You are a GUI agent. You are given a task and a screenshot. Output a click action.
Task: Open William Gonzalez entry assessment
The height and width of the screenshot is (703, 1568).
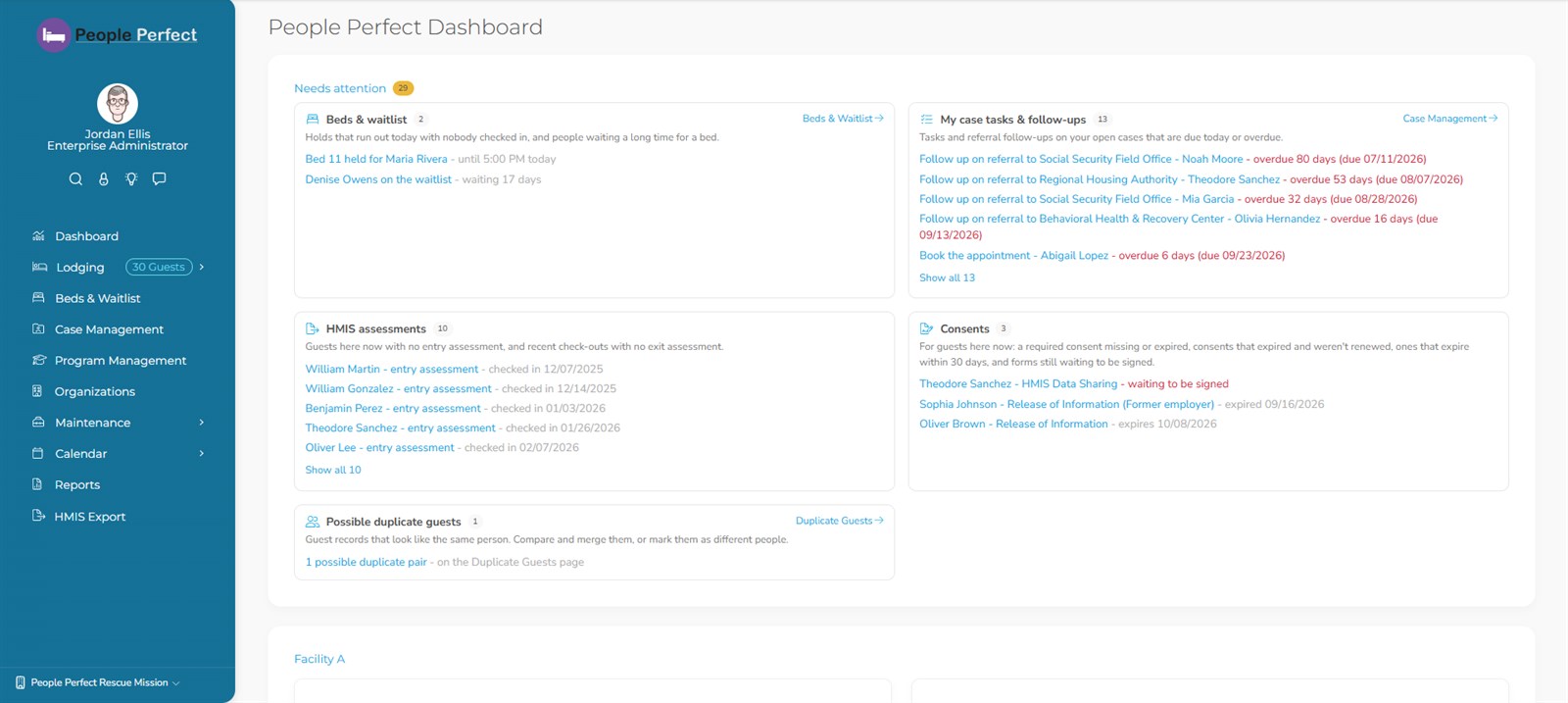pyautogui.click(x=398, y=388)
